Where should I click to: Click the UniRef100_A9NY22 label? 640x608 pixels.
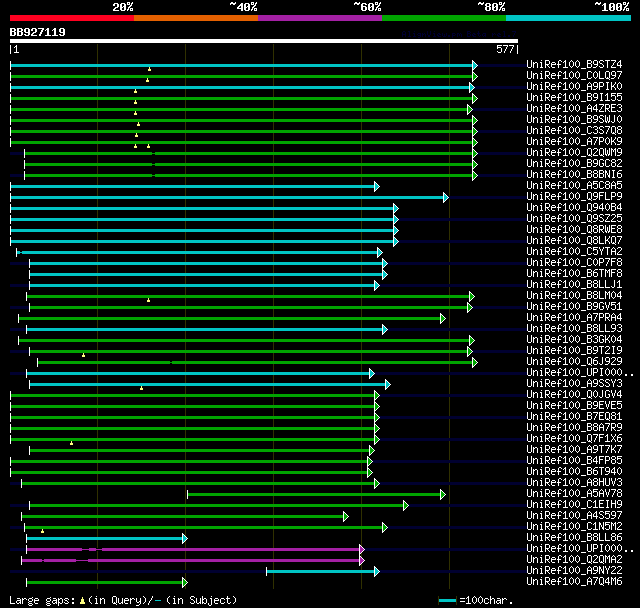pos(574,571)
